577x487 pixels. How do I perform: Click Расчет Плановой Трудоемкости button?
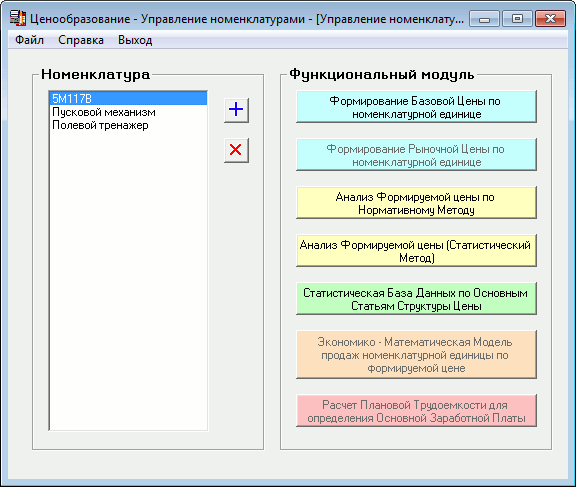click(416, 411)
